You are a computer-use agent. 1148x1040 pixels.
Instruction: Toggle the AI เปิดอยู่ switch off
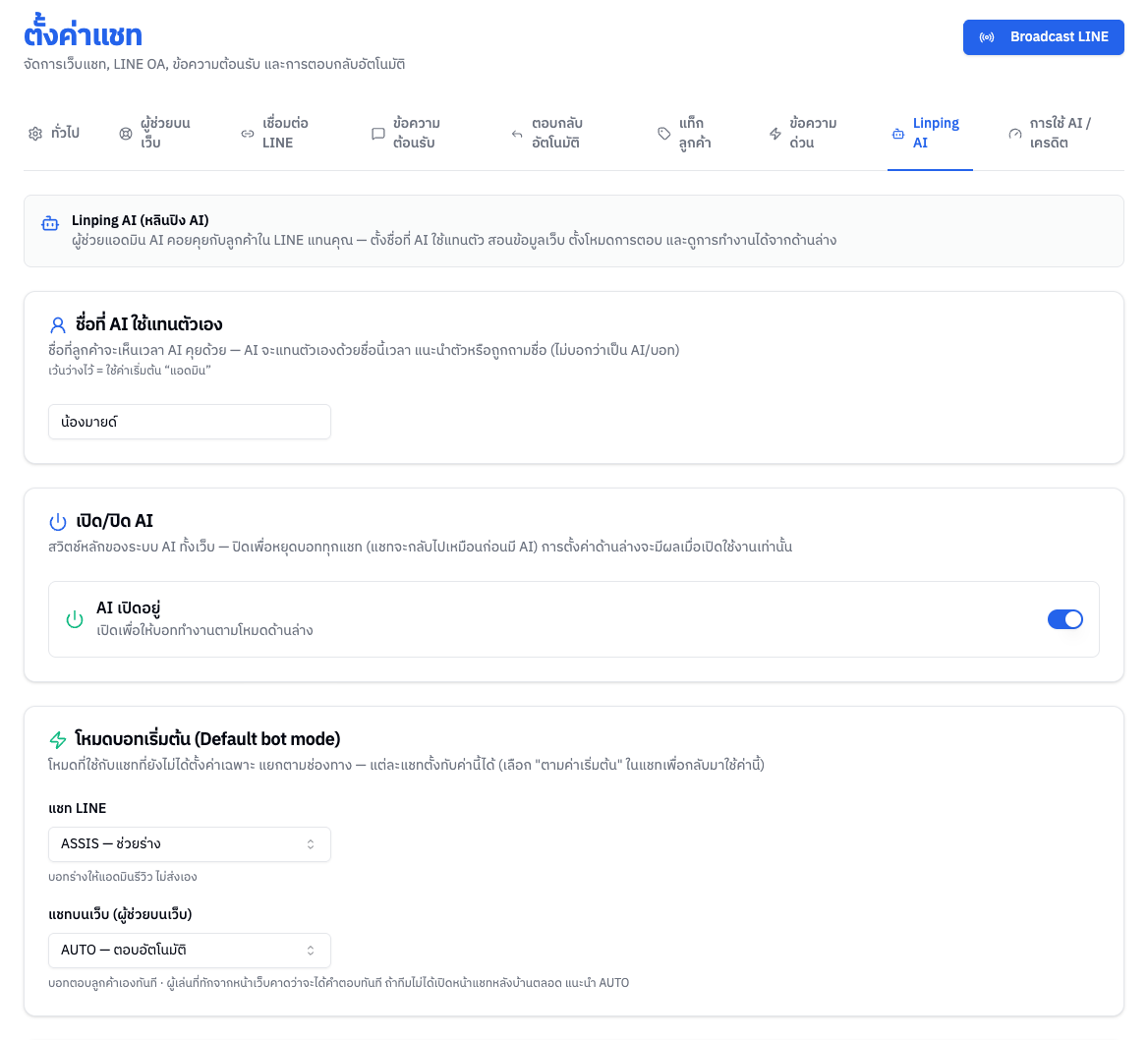pos(1065,619)
